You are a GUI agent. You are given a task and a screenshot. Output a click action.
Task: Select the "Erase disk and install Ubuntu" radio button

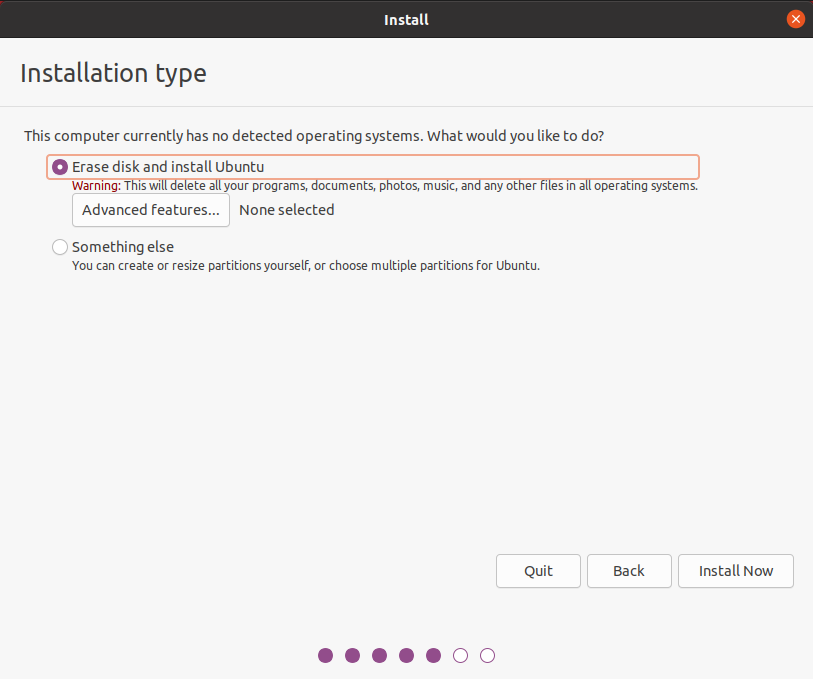point(60,167)
